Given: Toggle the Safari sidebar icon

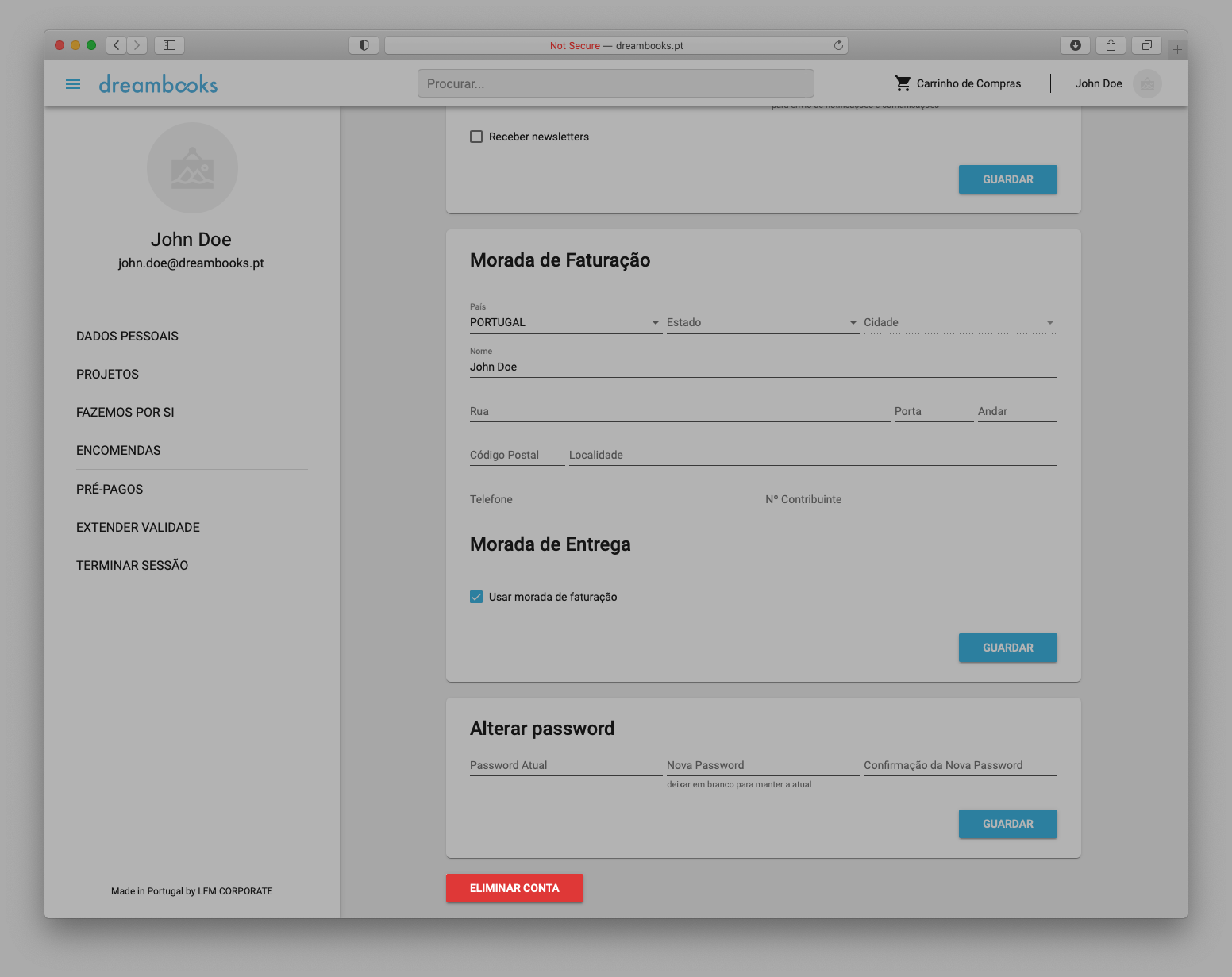Looking at the screenshot, I should tap(169, 45).
